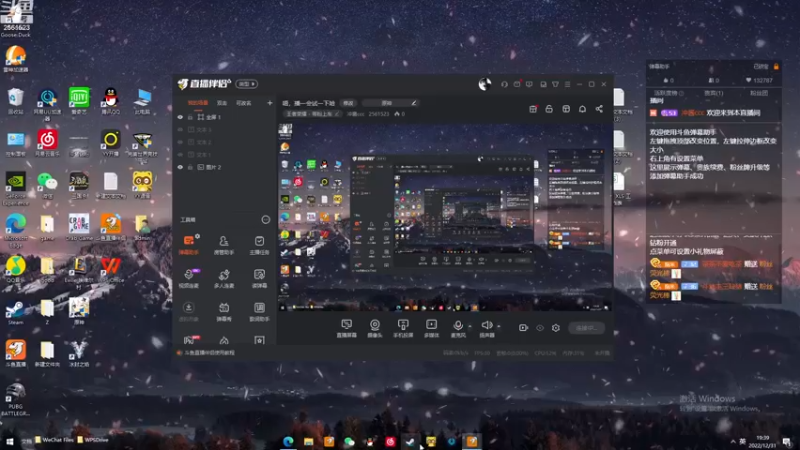Click the 麦克风 microphone icon
This screenshot has height=450, width=800.
pos(458,328)
